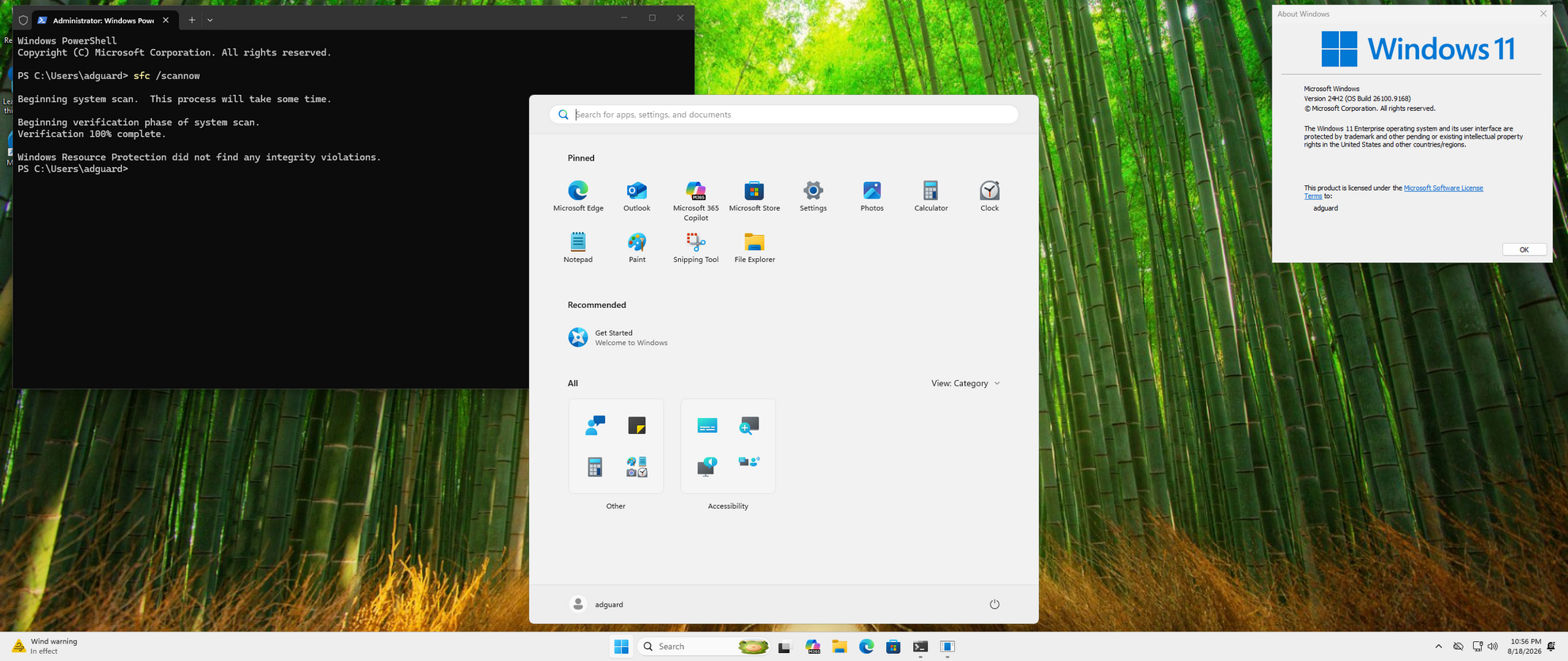Click the 'Pinned' section heading
The image size is (1568, 661).
[580, 158]
